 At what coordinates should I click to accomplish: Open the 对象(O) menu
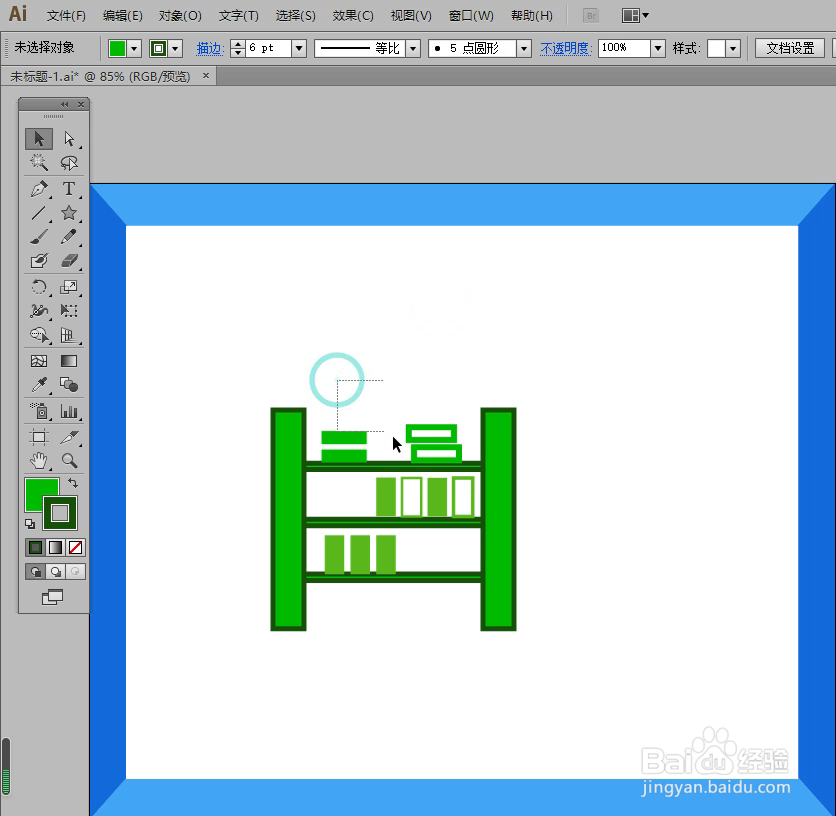pos(180,15)
